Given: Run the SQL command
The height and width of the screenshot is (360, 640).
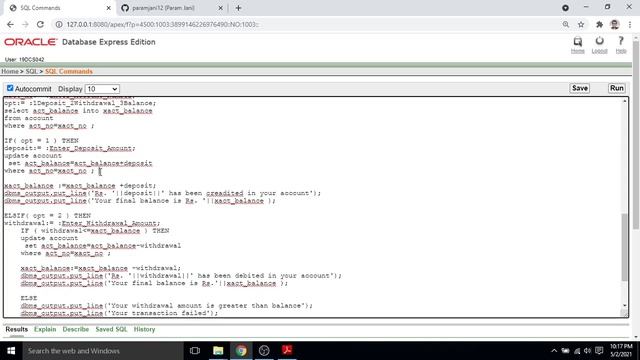Looking at the screenshot, I should pyautogui.click(x=616, y=88).
